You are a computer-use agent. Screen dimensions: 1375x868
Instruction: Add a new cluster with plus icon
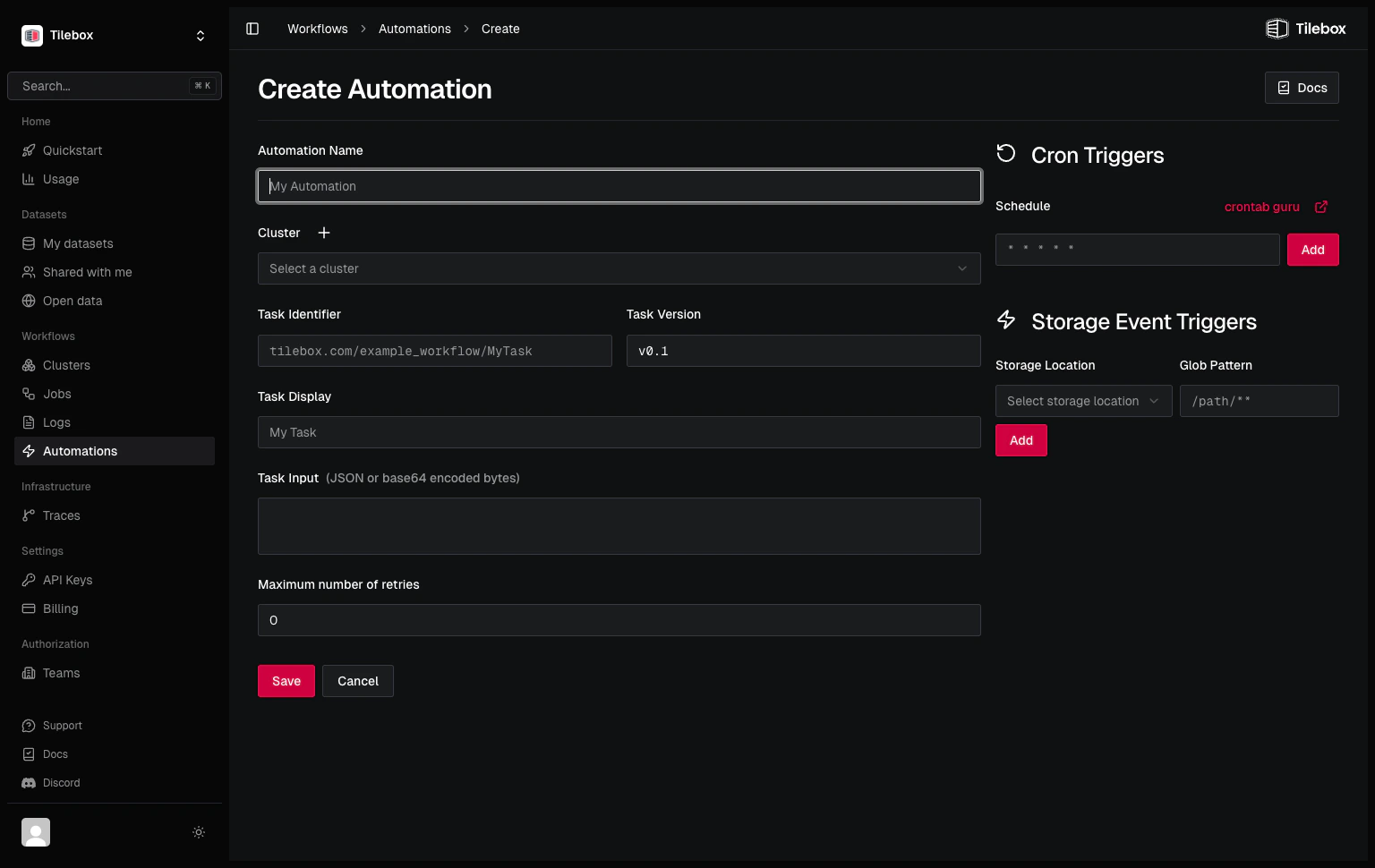click(x=324, y=233)
